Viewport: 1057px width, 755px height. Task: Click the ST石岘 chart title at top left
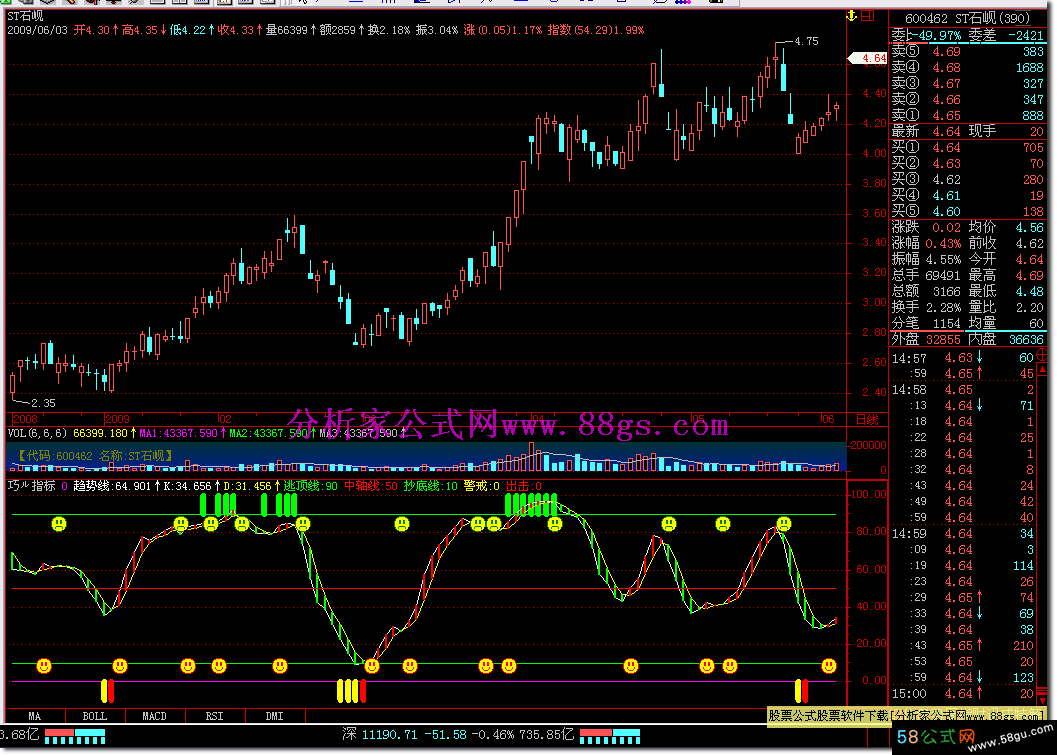tap(25, 16)
